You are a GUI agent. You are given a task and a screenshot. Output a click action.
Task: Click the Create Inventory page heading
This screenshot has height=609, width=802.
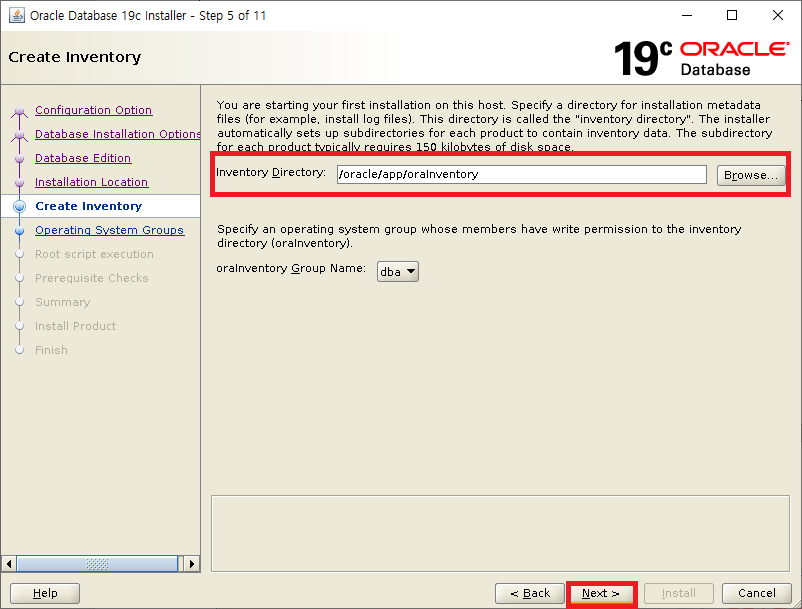click(x=75, y=57)
